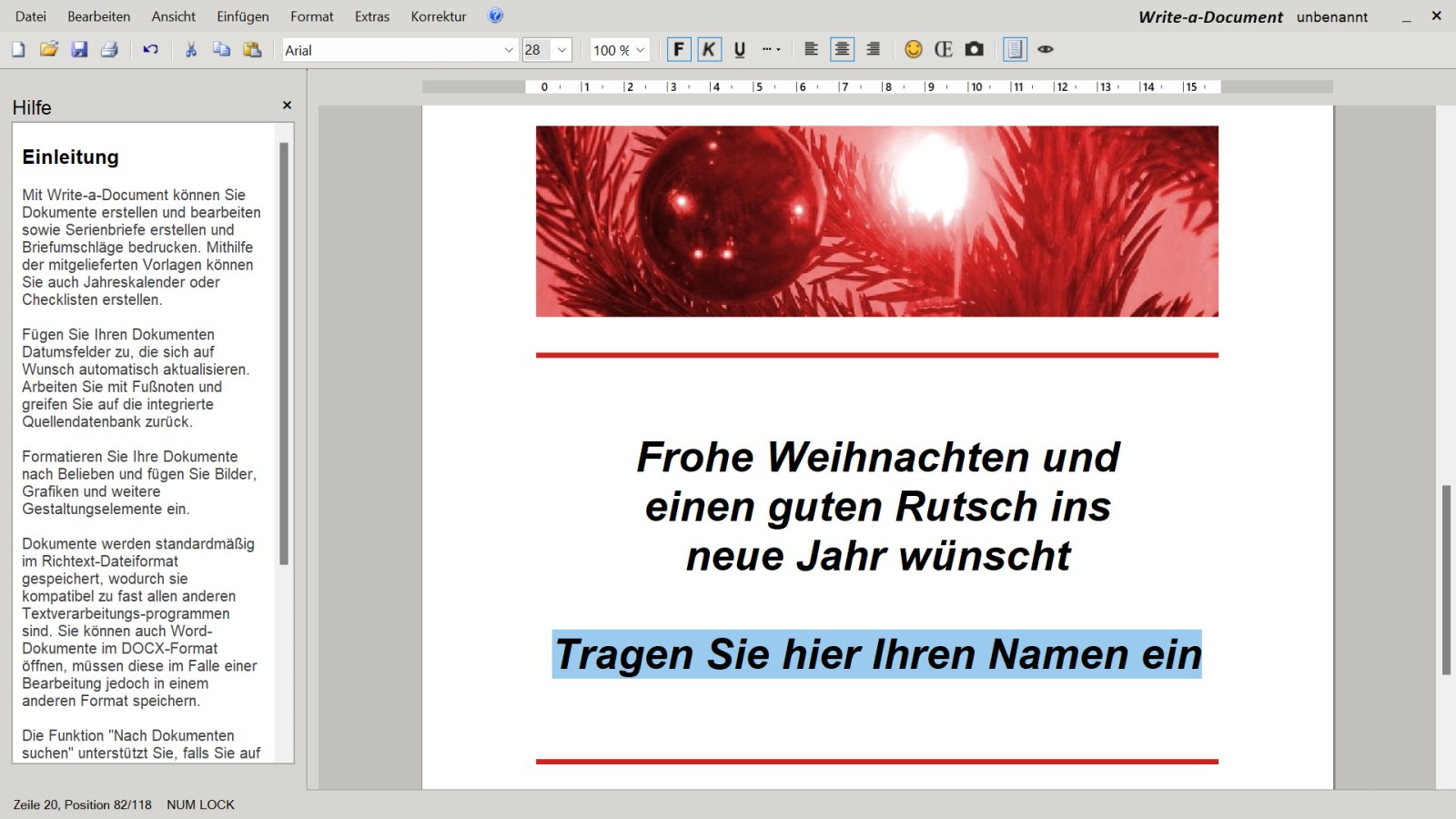
Task: Click the paste clipboard icon
Action: [253, 50]
